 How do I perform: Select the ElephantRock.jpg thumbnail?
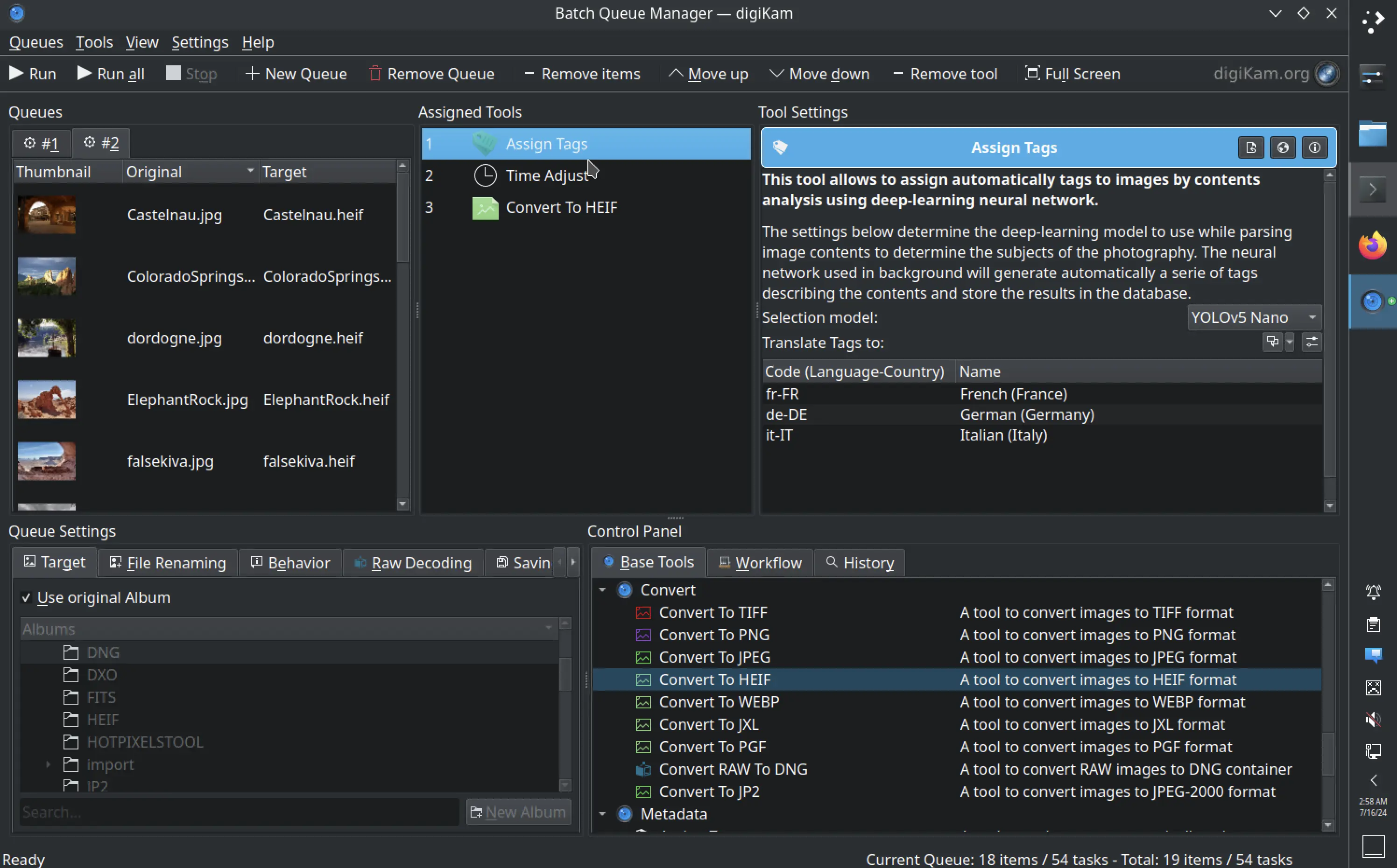[x=47, y=399]
